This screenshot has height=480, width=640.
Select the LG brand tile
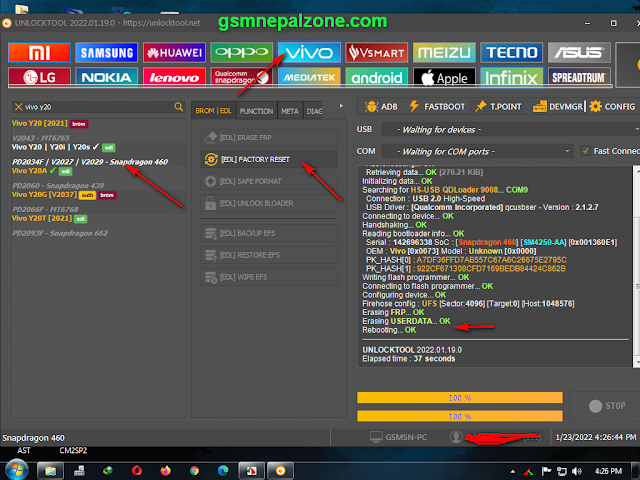39,77
